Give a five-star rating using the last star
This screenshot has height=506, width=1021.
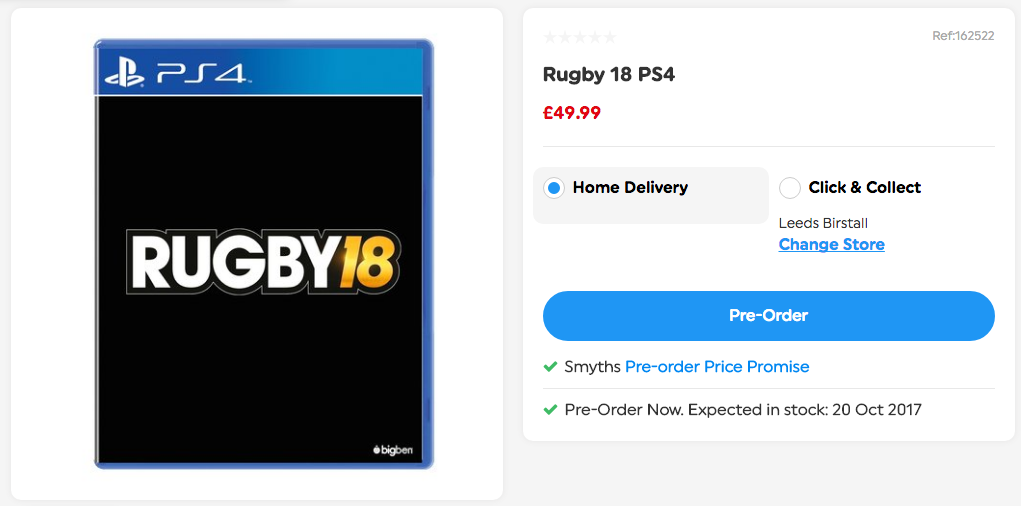tap(610, 38)
